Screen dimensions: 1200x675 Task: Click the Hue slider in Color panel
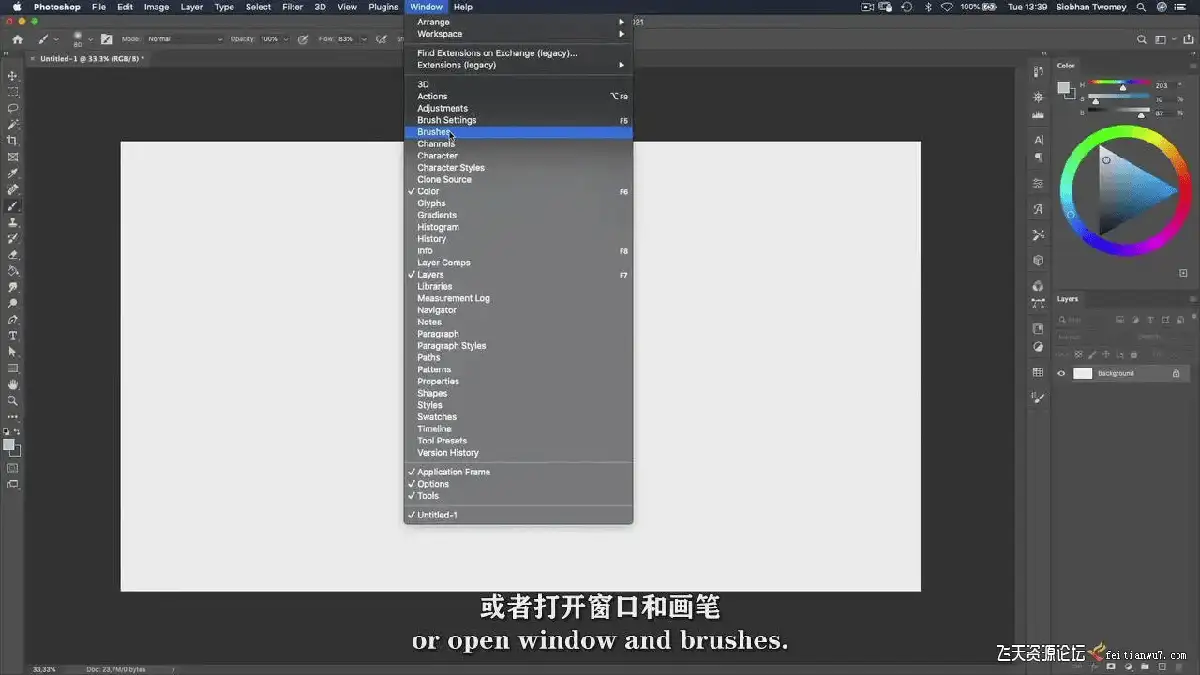(1122, 83)
